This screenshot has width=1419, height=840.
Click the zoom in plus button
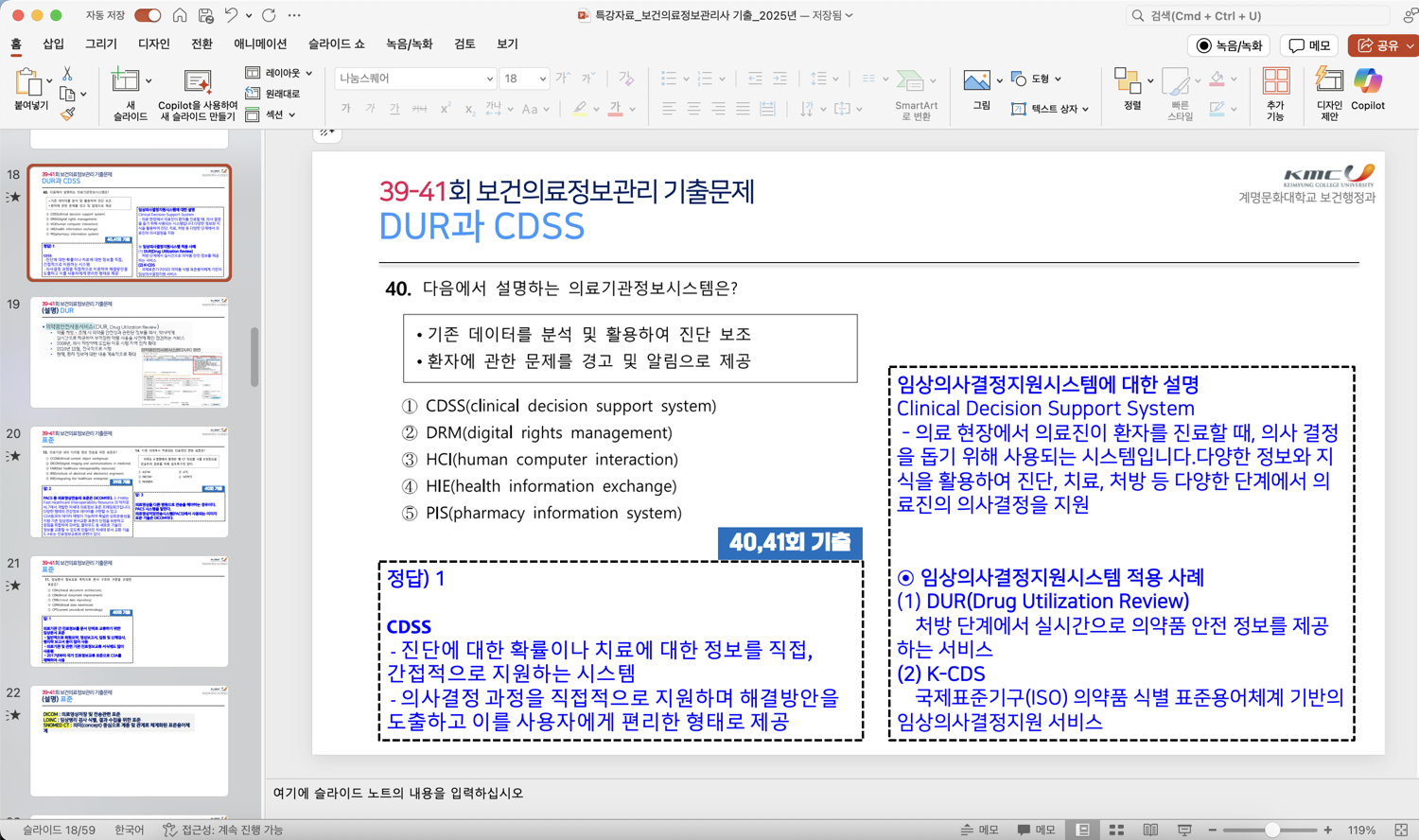click(x=1328, y=830)
